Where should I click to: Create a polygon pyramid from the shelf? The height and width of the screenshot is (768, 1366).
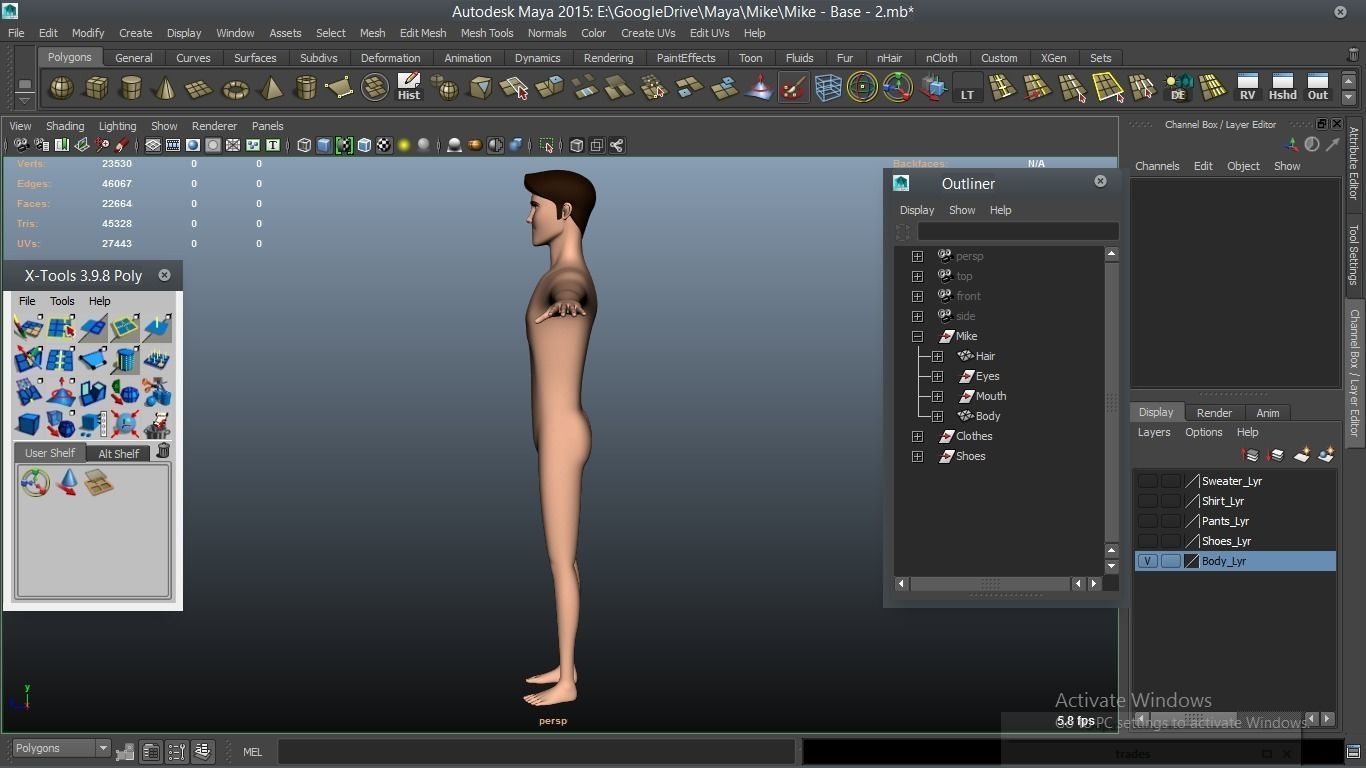coord(270,88)
